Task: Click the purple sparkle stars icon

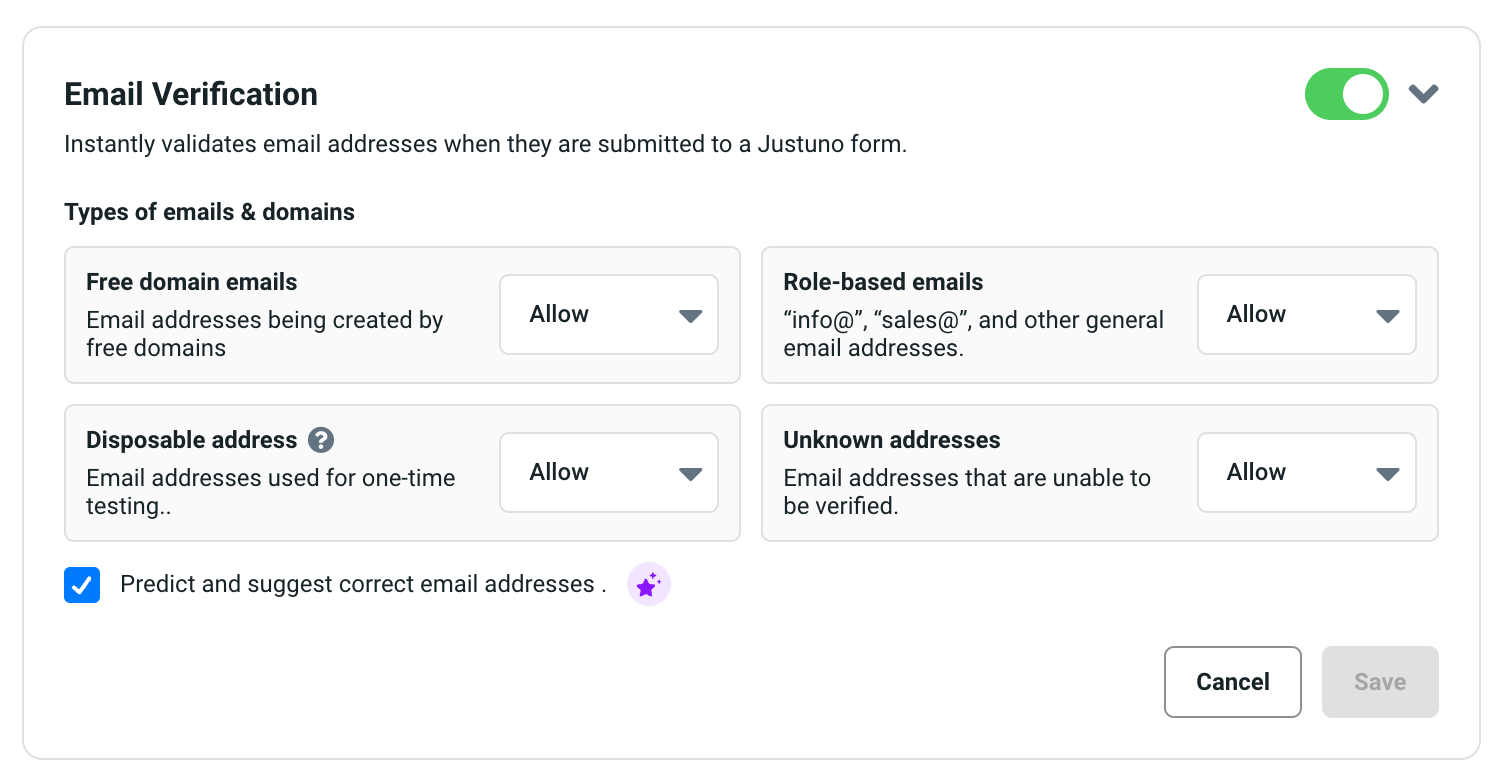Action: coord(648,585)
